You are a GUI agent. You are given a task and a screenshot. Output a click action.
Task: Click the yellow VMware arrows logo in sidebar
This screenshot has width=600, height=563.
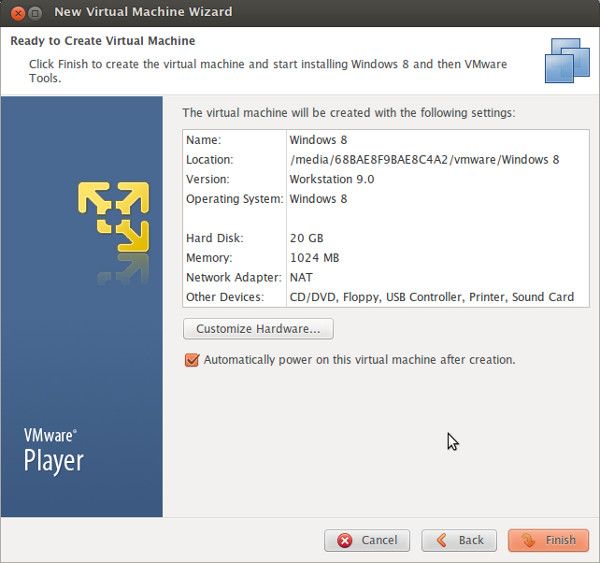[113, 217]
